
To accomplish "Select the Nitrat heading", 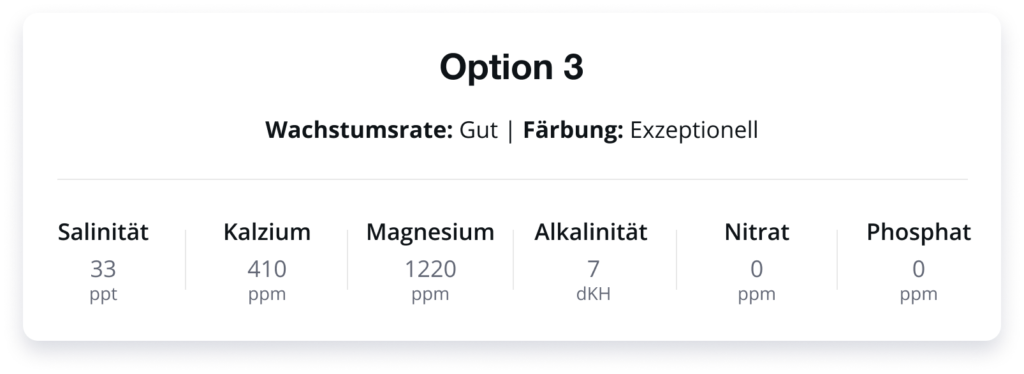I will pos(756,232).
